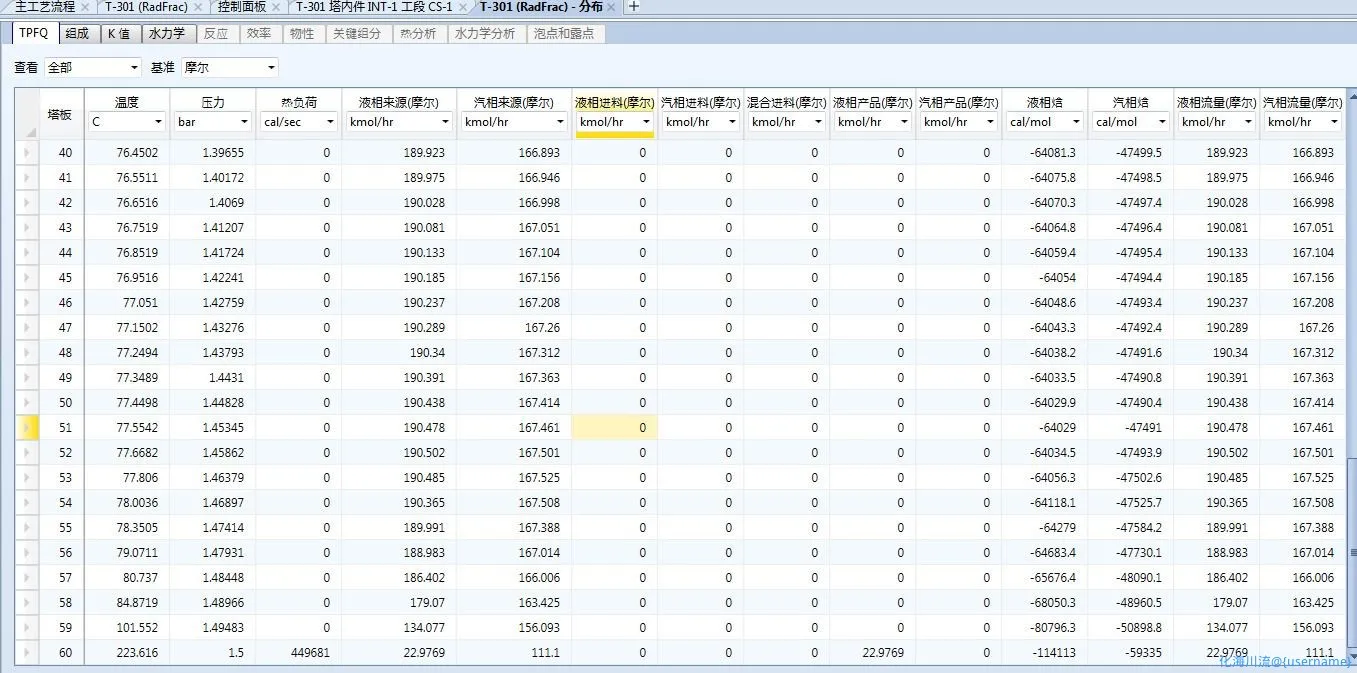Close the T-301 (RadFrac) document tab
The image size is (1357, 673).
coord(197,6)
